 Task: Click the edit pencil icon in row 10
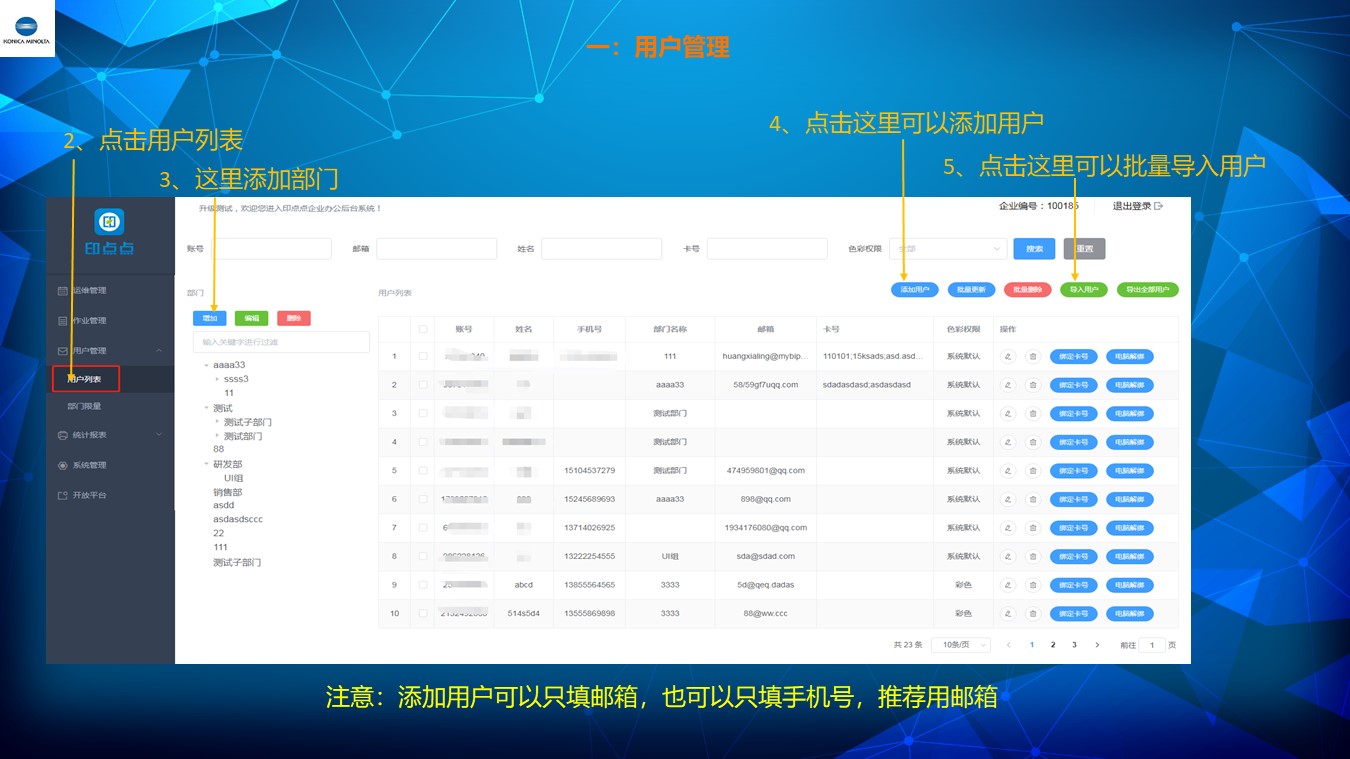(1008, 614)
